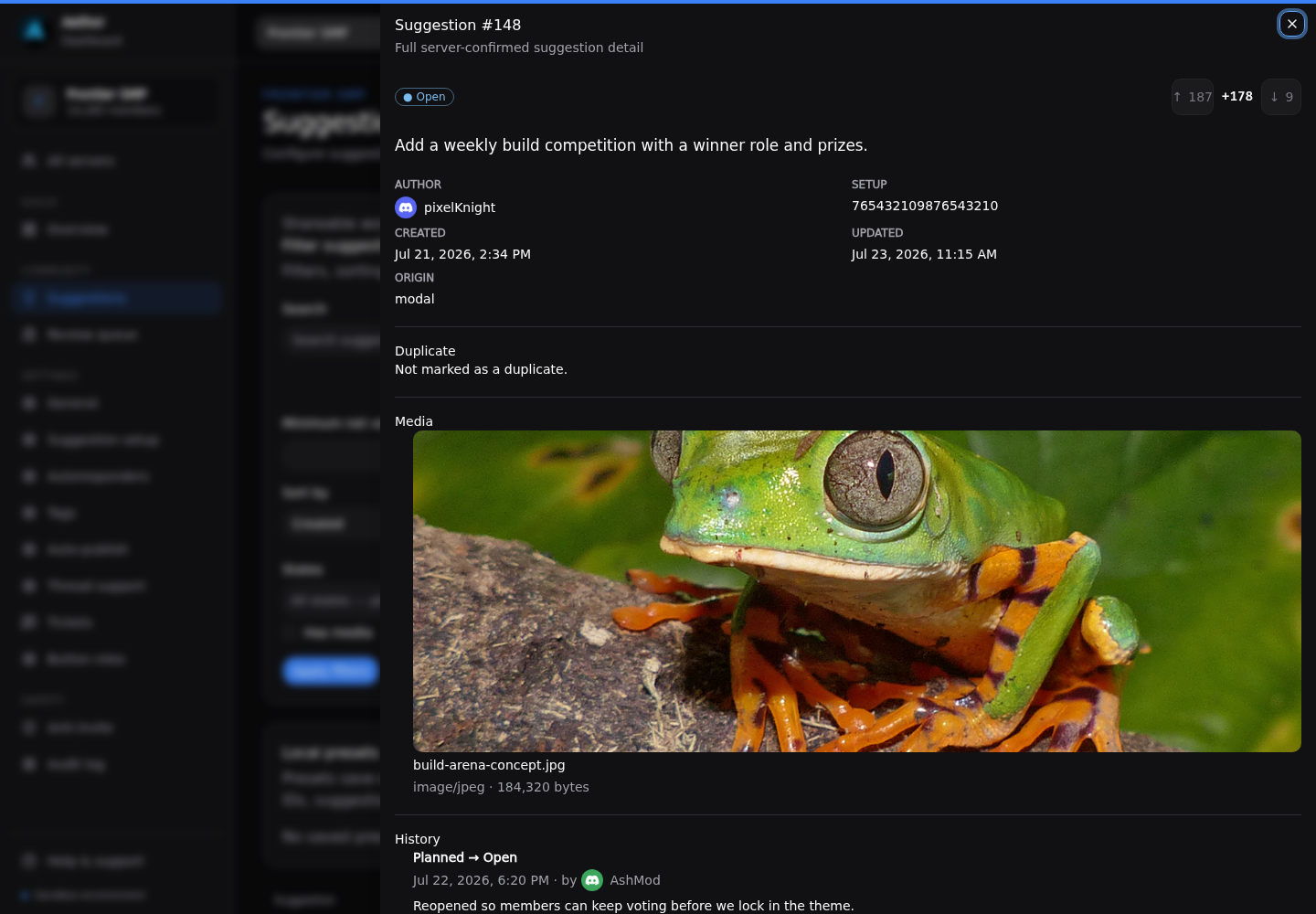Select the moderator name AshMod
Image resolution: width=1316 pixels, height=914 pixels.
pos(635,880)
